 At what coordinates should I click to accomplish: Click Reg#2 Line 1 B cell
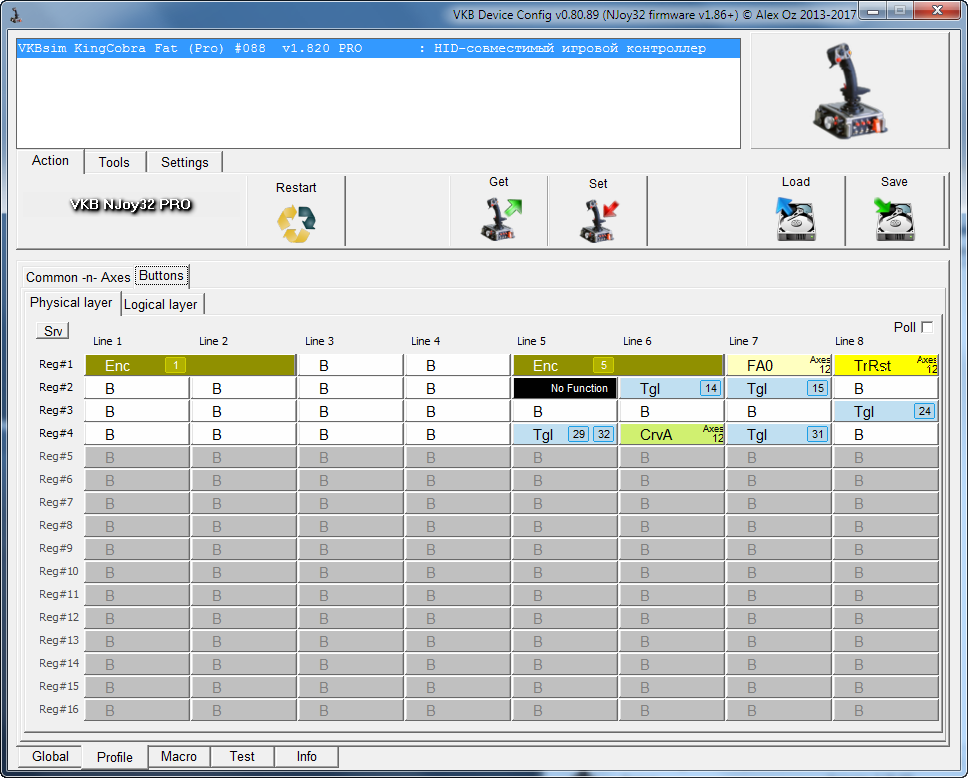tap(136, 388)
